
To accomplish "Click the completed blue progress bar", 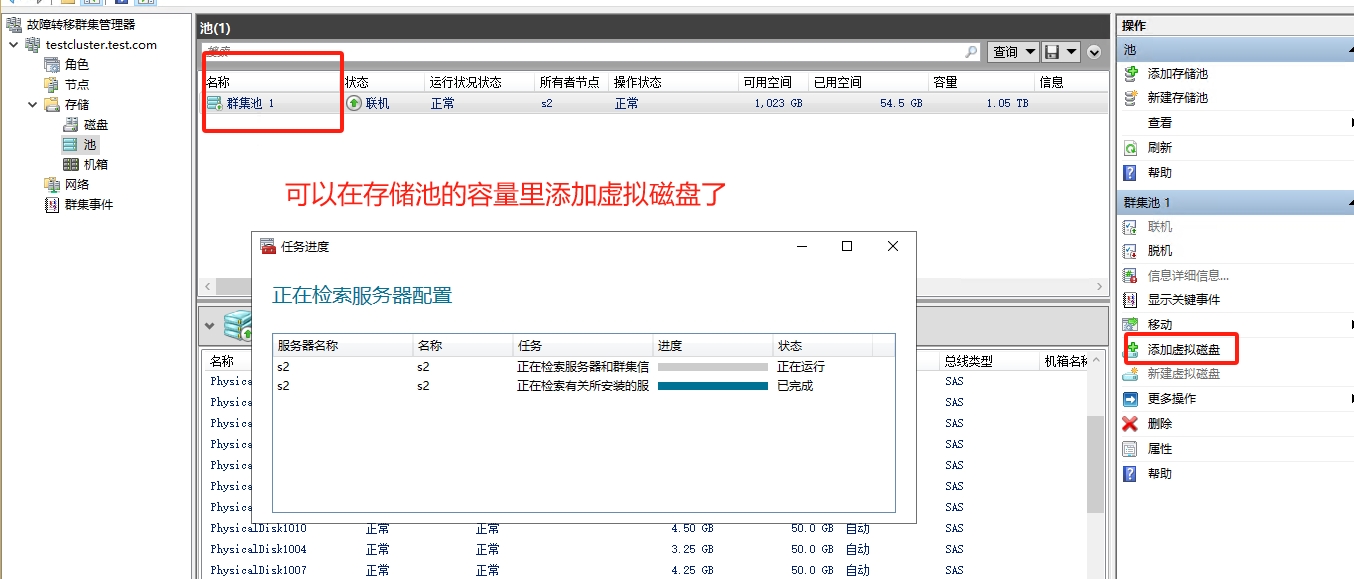I will (712, 386).
